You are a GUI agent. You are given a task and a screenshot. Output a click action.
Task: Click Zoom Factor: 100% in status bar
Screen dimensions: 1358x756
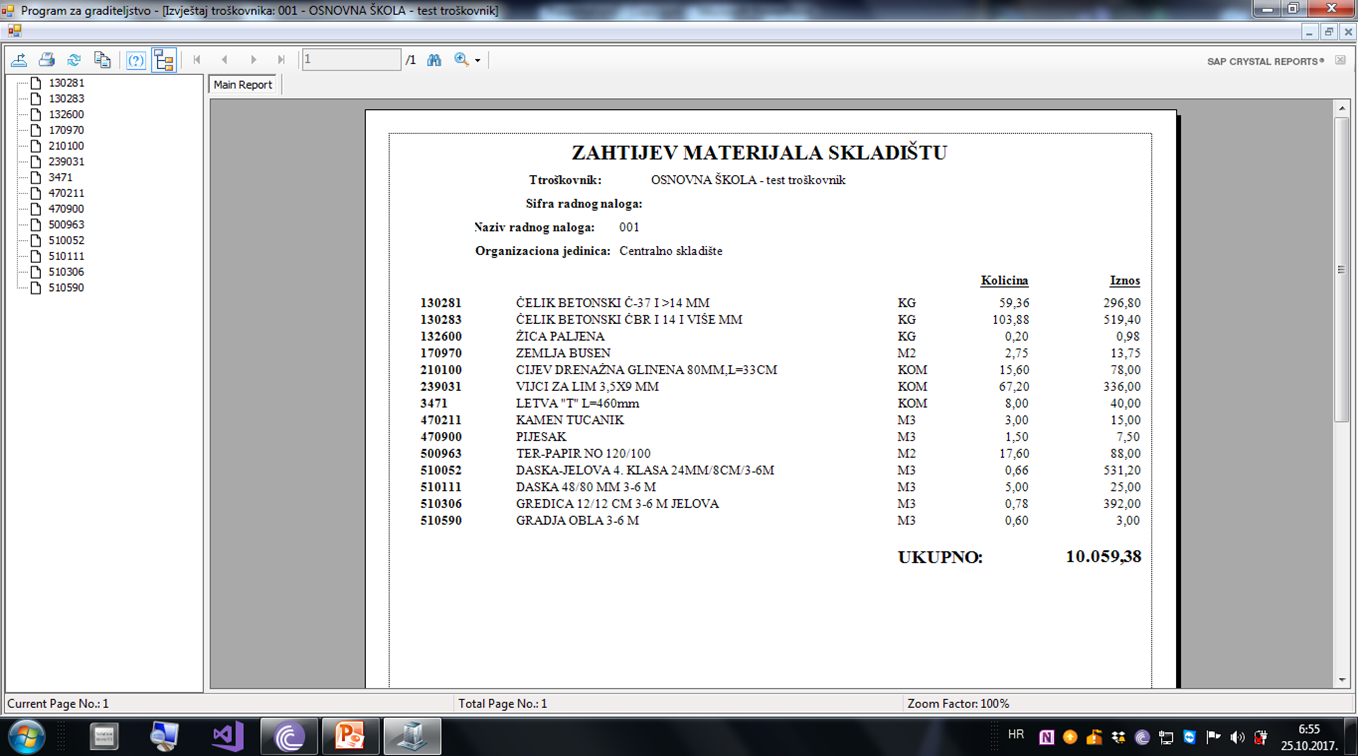coord(958,704)
